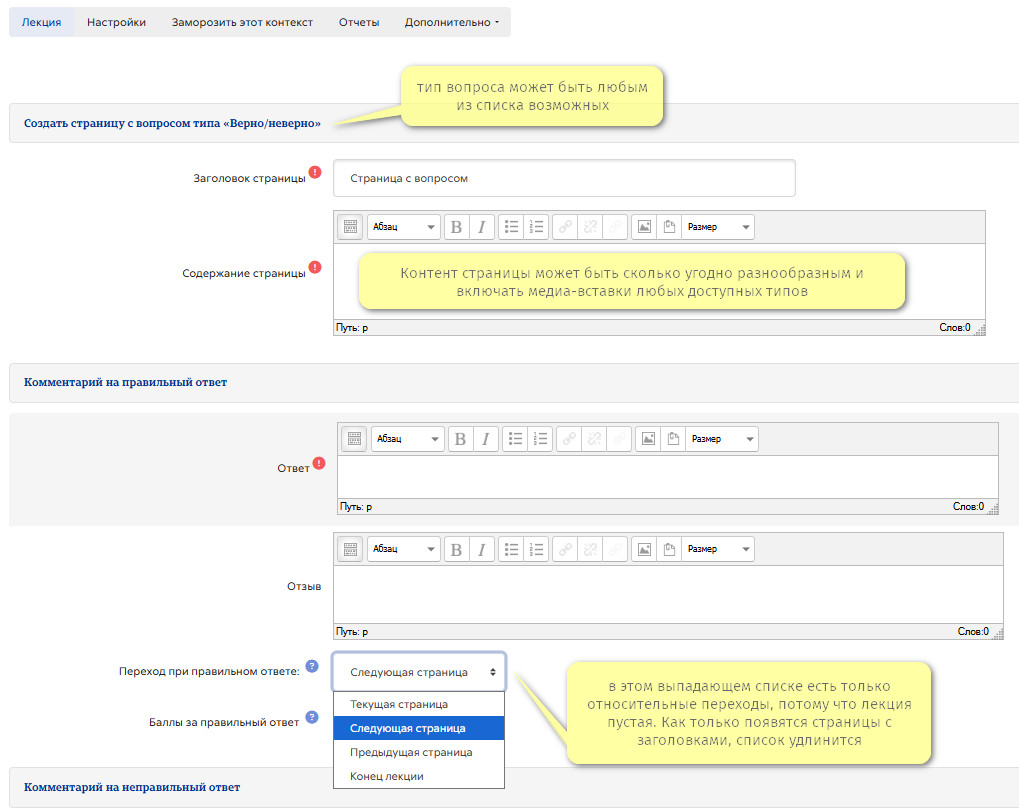Click Italic in the 'Содержание страницы' editor toolbar
The width and height of the screenshot is (1019, 811).
pyautogui.click(x=482, y=227)
